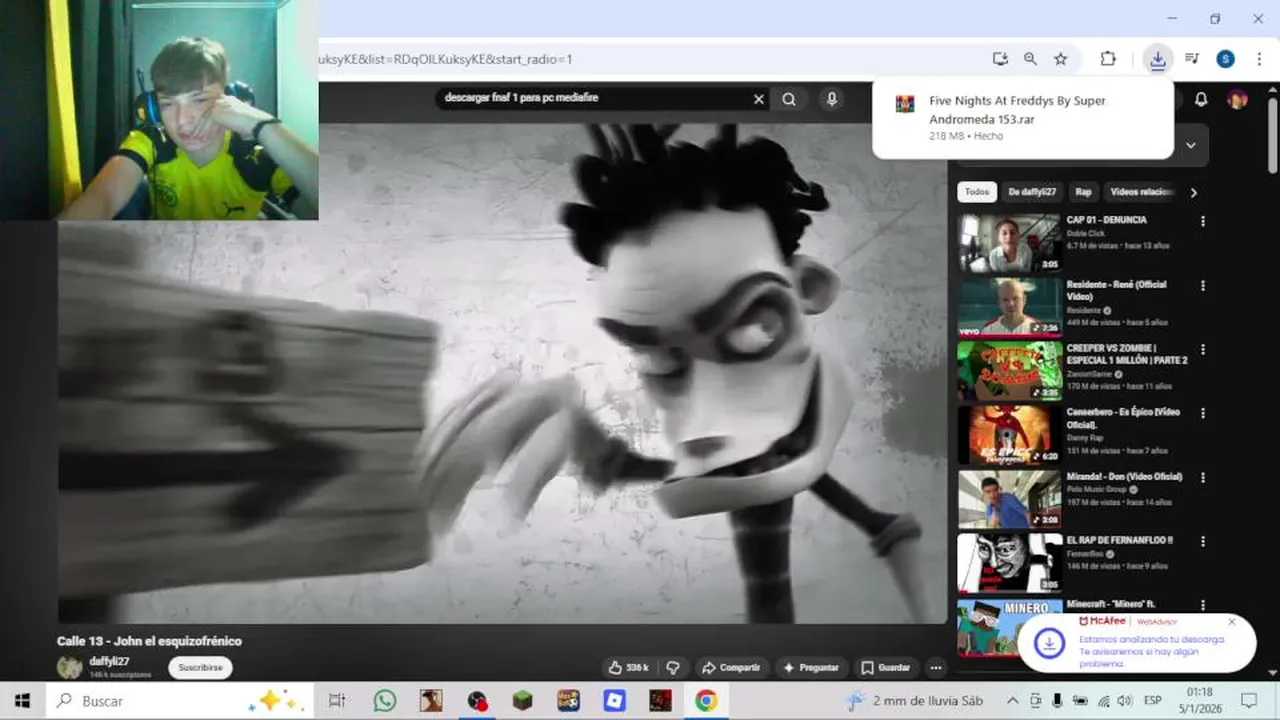1280x720 pixels.
Task: Clear the YouTube search box with X
Action: click(x=759, y=99)
